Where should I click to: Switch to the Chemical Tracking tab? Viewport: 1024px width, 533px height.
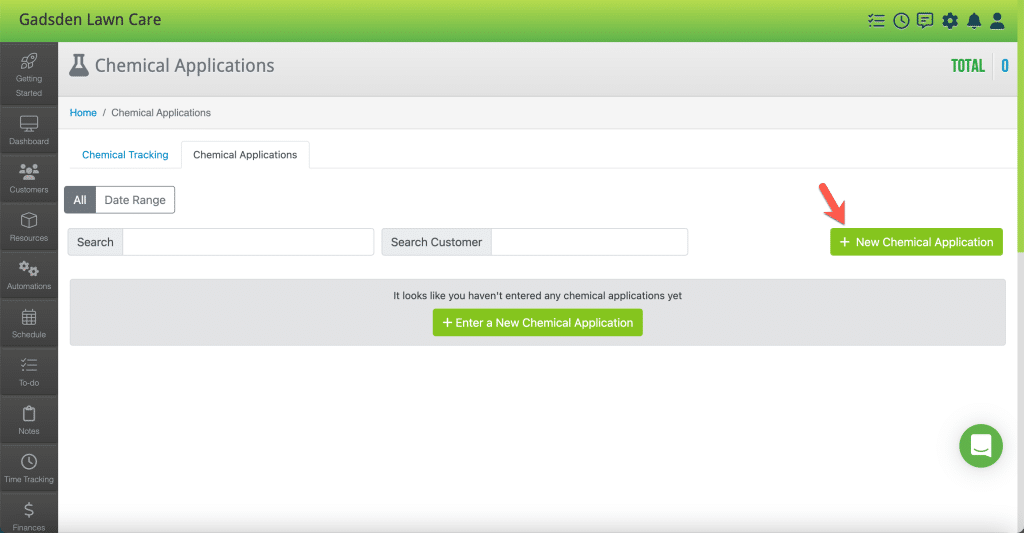click(125, 155)
